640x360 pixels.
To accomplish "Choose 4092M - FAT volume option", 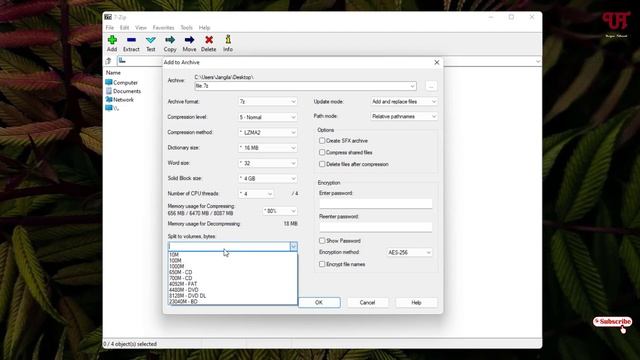I will pyautogui.click(x=233, y=284).
